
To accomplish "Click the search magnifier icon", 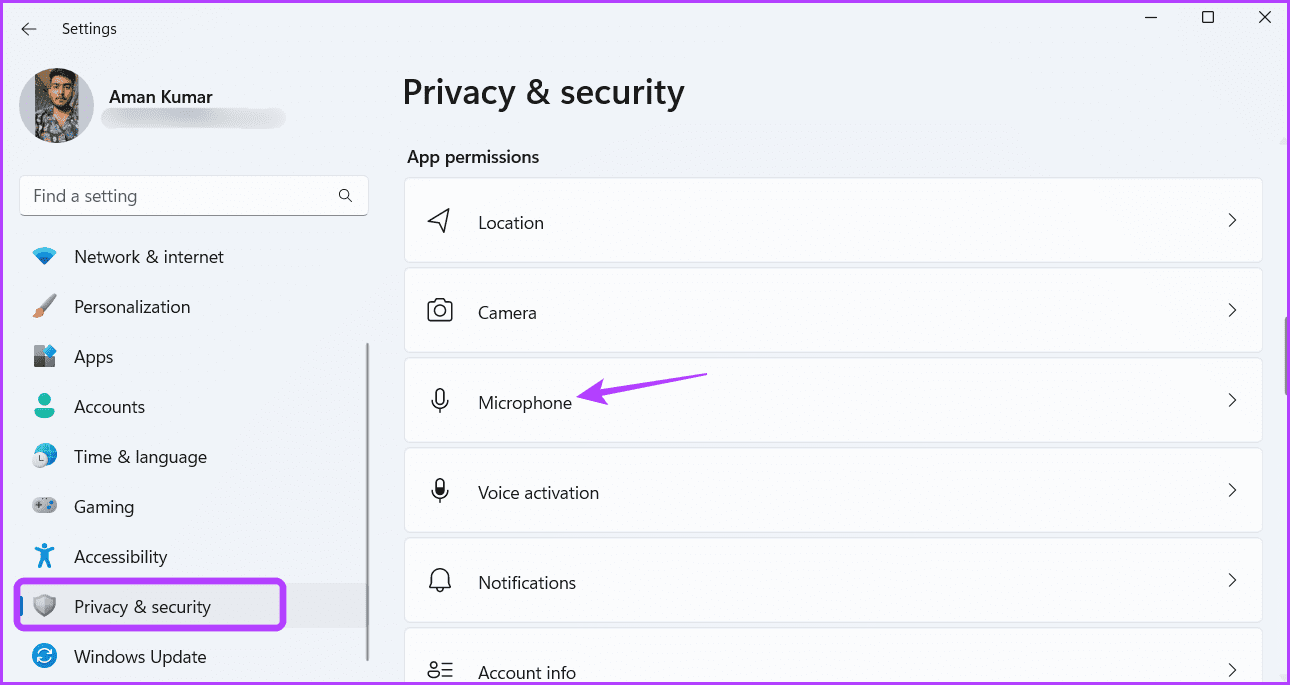I will tap(346, 196).
